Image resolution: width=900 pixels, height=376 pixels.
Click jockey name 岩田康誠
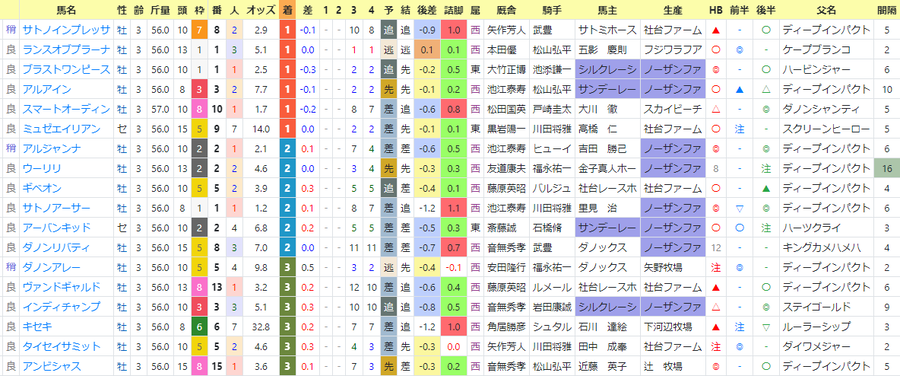click(x=552, y=307)
